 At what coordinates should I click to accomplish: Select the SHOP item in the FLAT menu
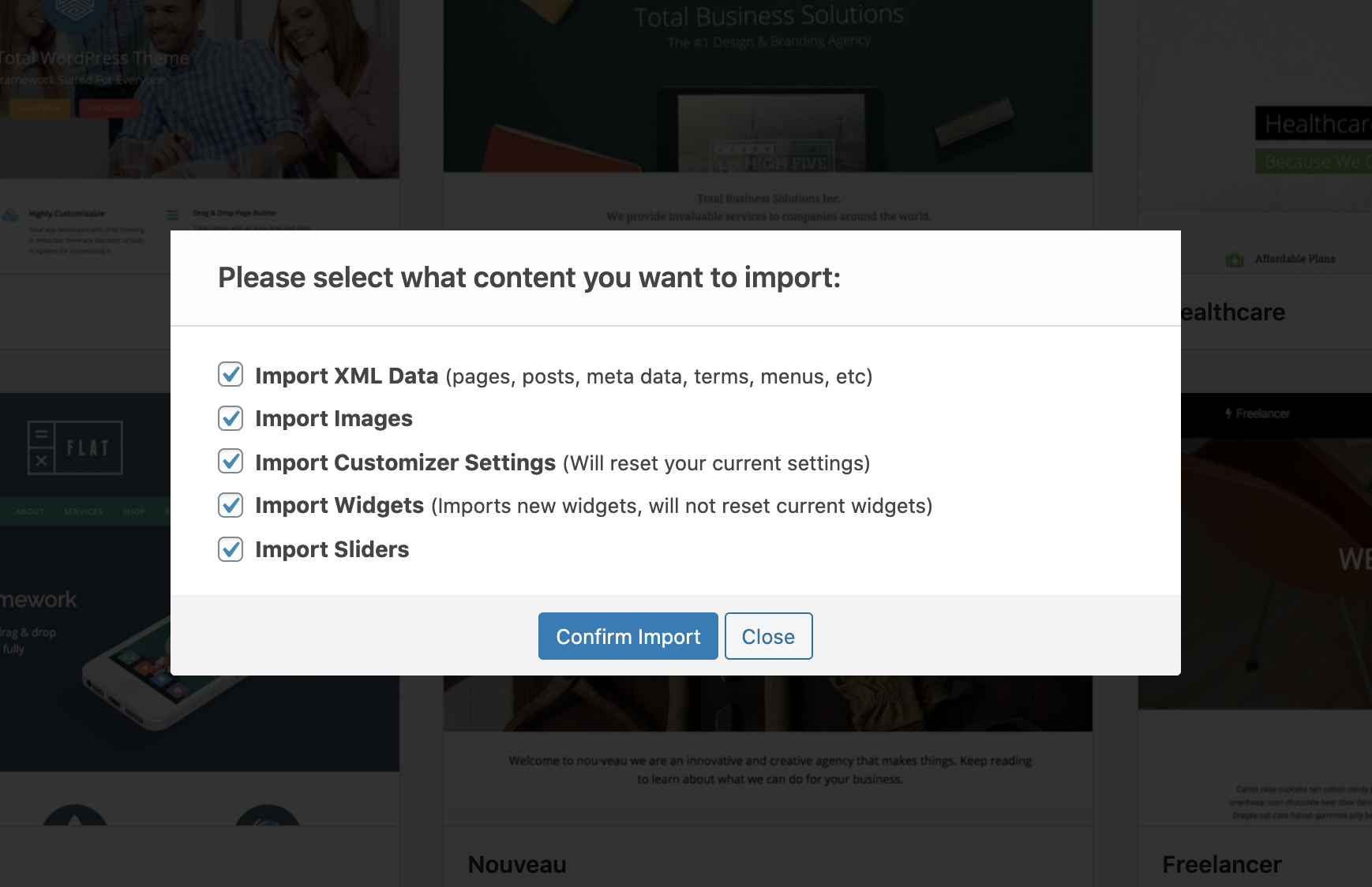[134, 511]
